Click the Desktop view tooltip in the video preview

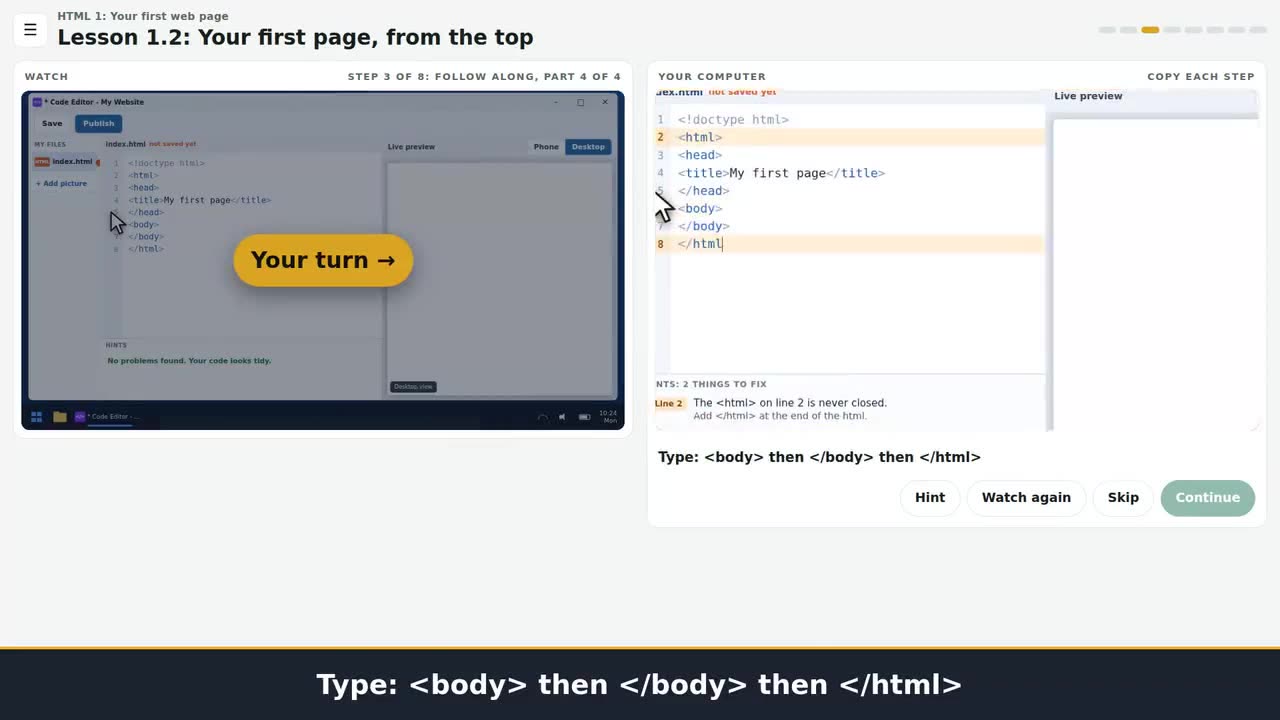coord(413,387)
